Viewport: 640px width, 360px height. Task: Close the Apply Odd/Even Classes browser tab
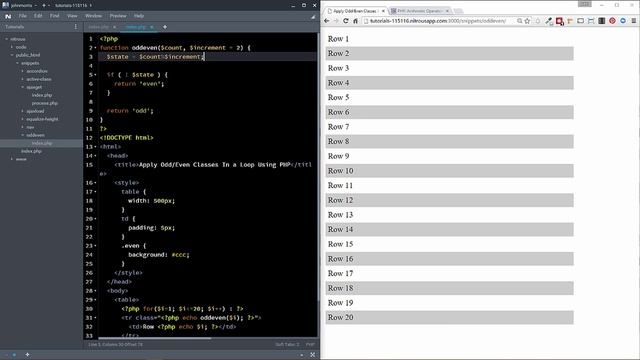[x=383, y=11]
